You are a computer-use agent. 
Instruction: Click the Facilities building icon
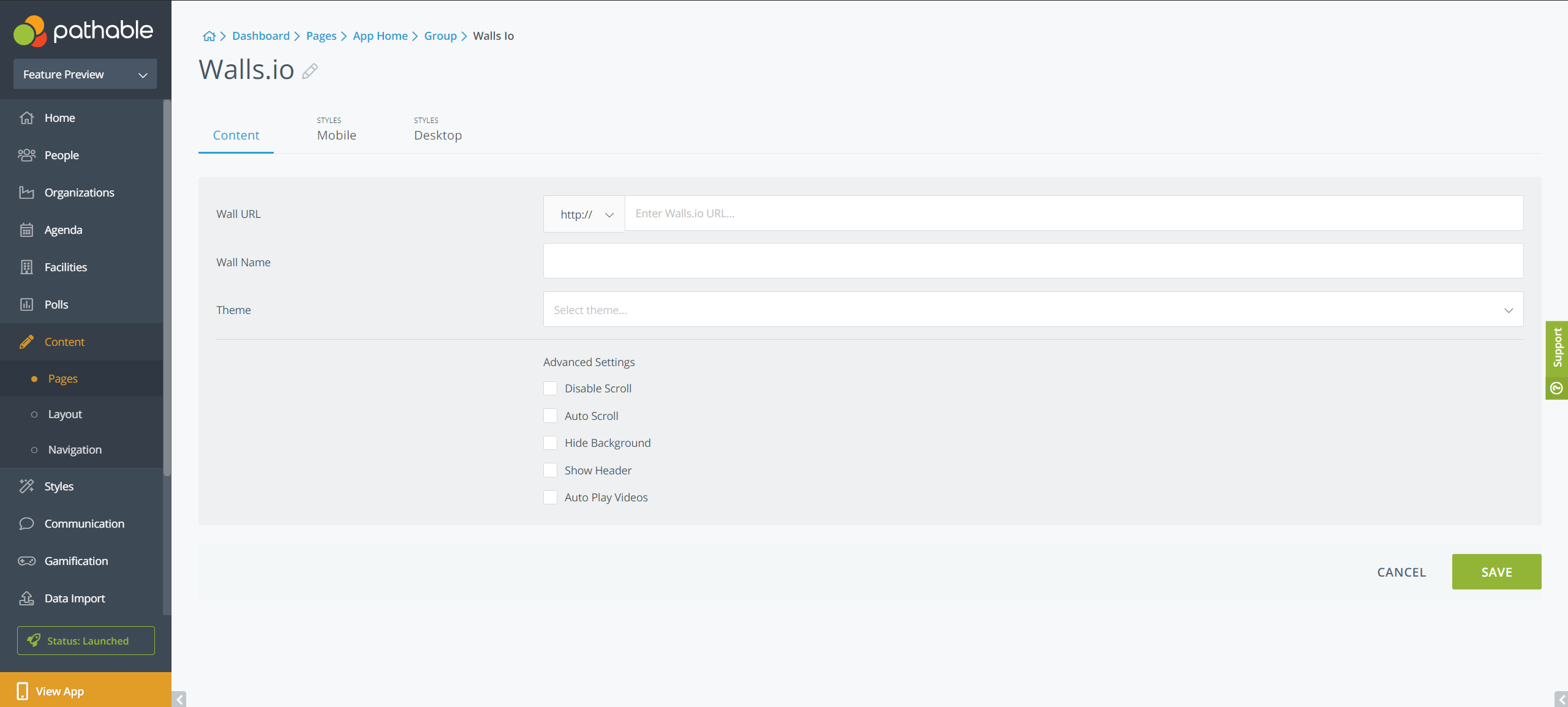(26, 267)
